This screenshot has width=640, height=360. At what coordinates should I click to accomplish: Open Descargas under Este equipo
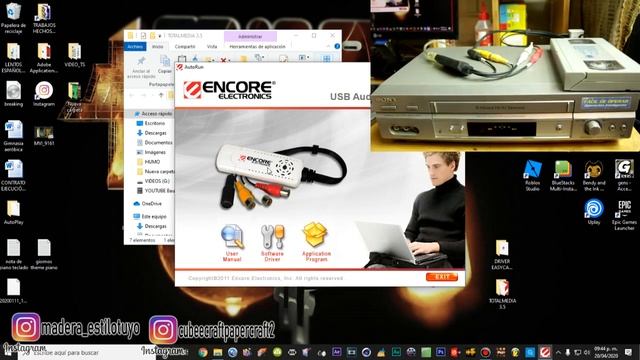coord(152,226)
